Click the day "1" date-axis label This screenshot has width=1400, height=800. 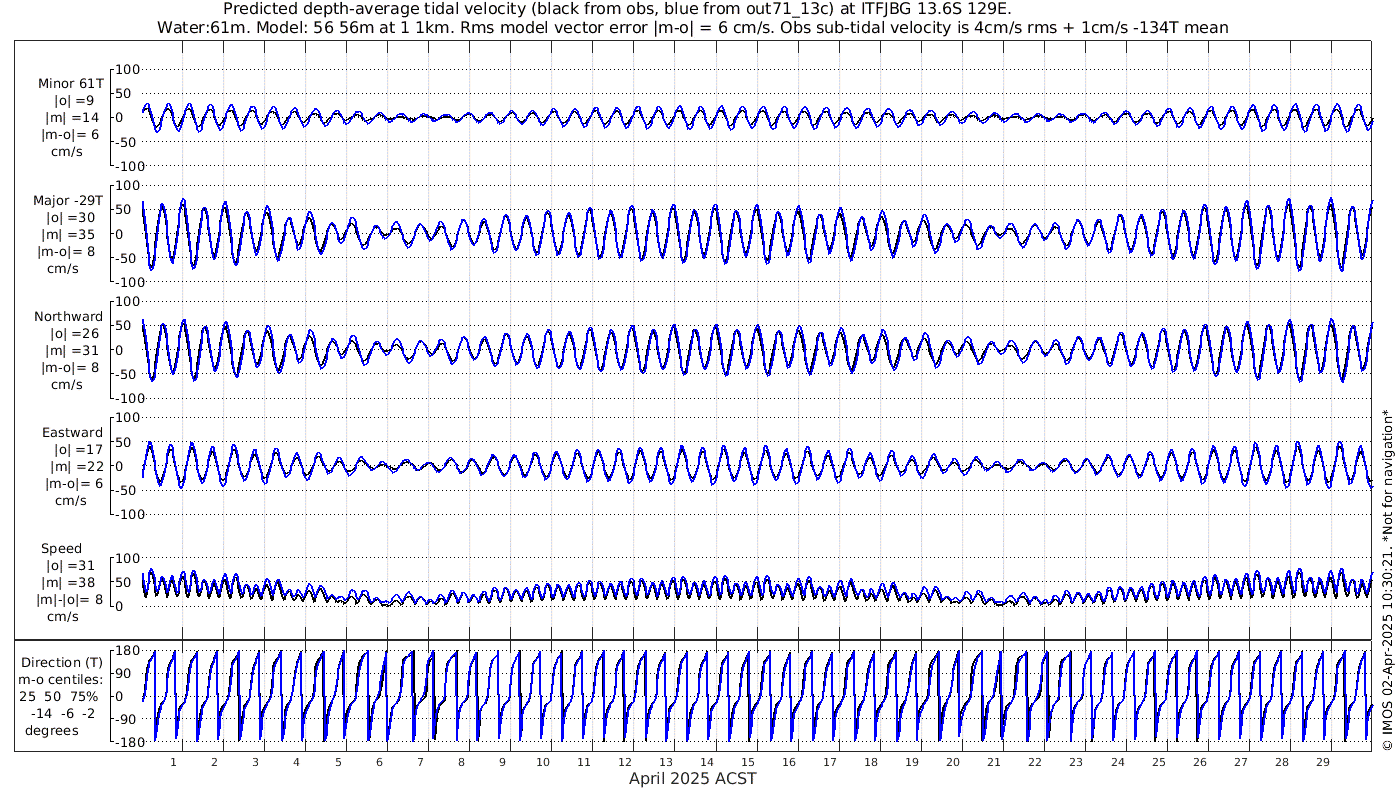click(x=174, y=762)
